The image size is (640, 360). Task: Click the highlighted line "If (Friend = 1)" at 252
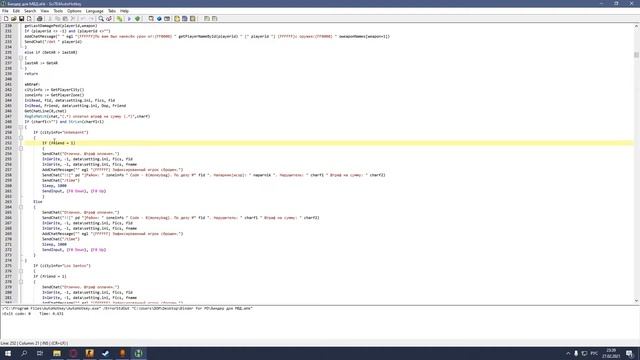coord(329,143)
